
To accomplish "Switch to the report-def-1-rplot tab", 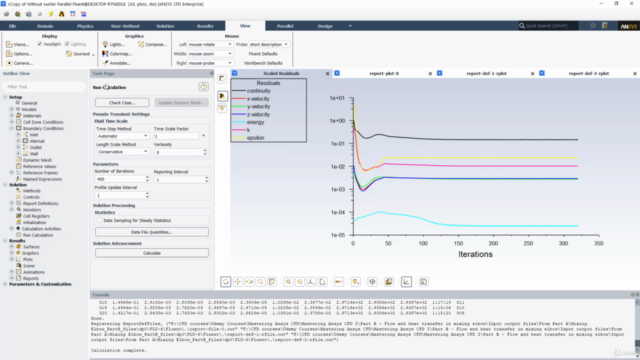I will (x=487, y=73).
